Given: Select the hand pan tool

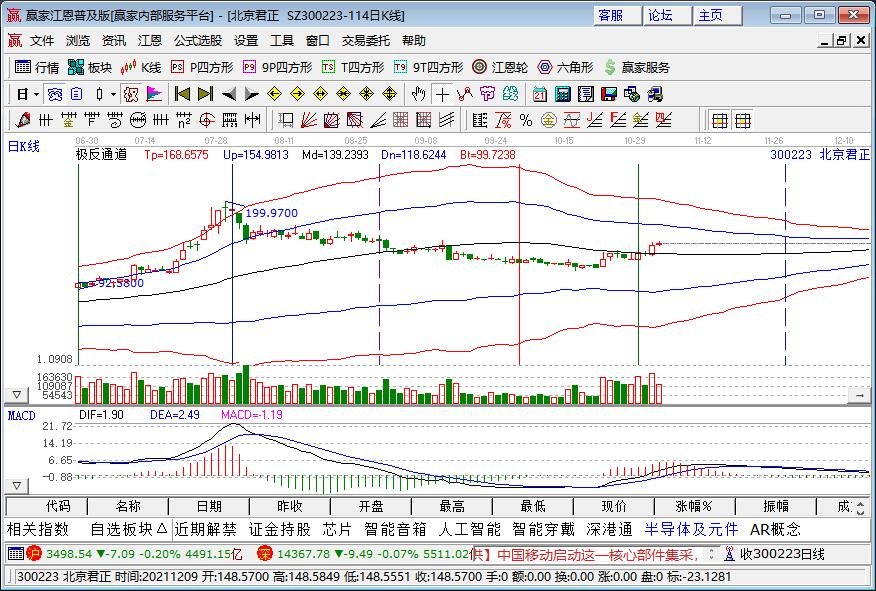Looking at the screenshot, I should tap(417, 94).
